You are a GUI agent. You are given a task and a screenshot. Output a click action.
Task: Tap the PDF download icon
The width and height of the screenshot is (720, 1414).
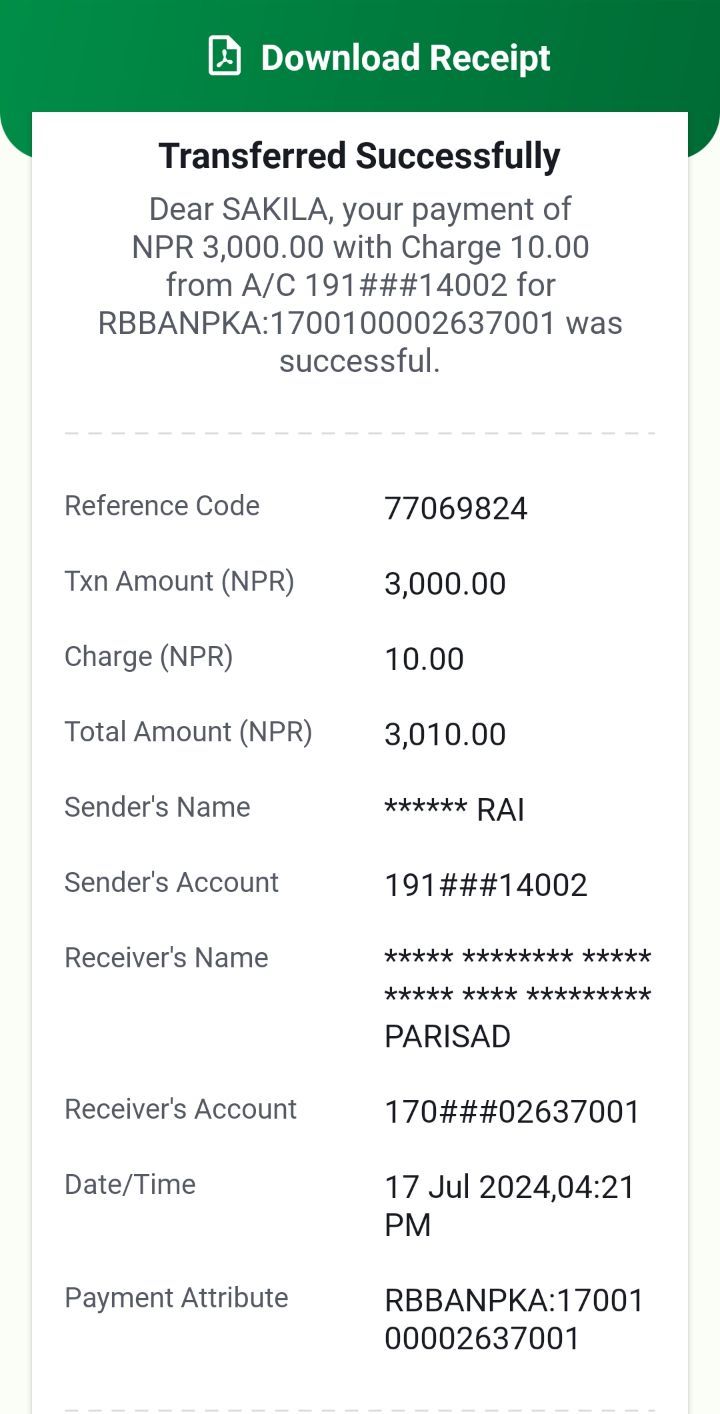[225, 57]
